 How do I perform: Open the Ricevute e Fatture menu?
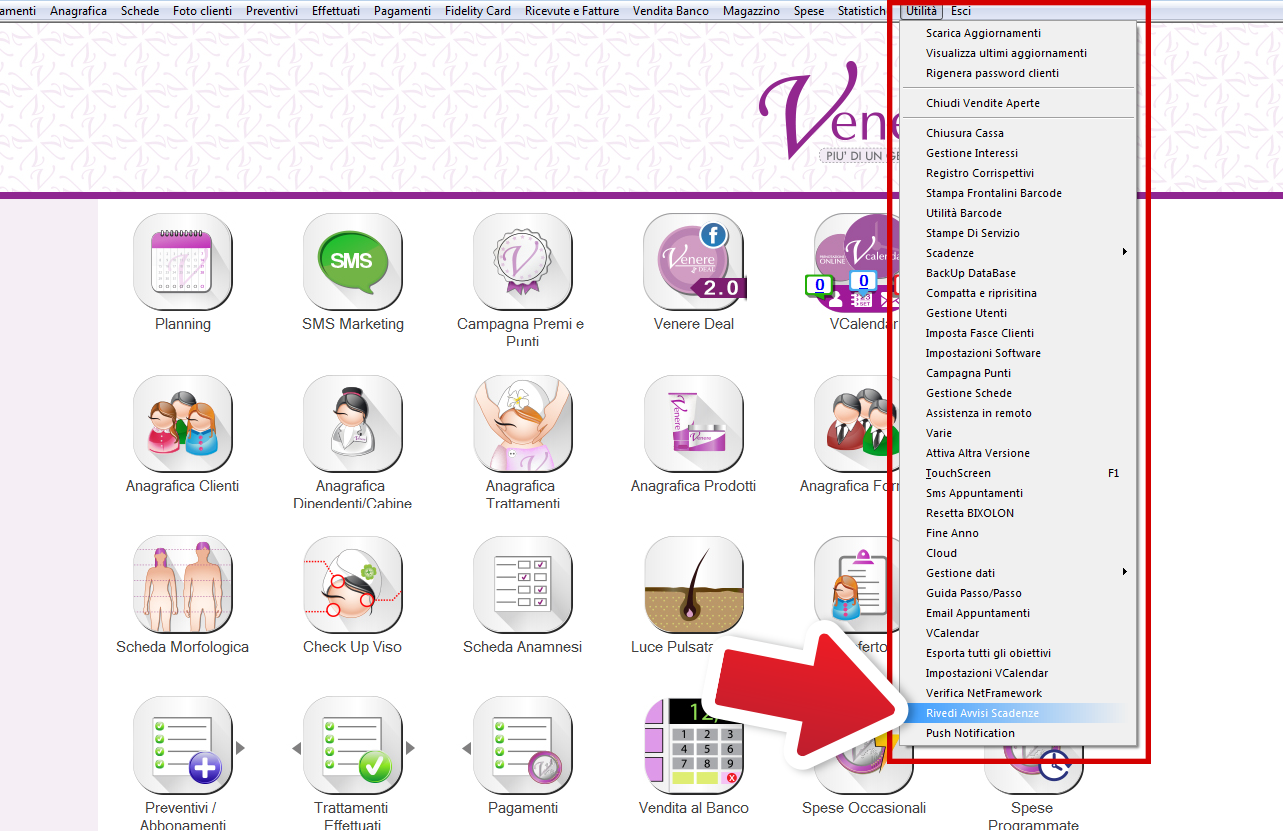click(572, 11)
